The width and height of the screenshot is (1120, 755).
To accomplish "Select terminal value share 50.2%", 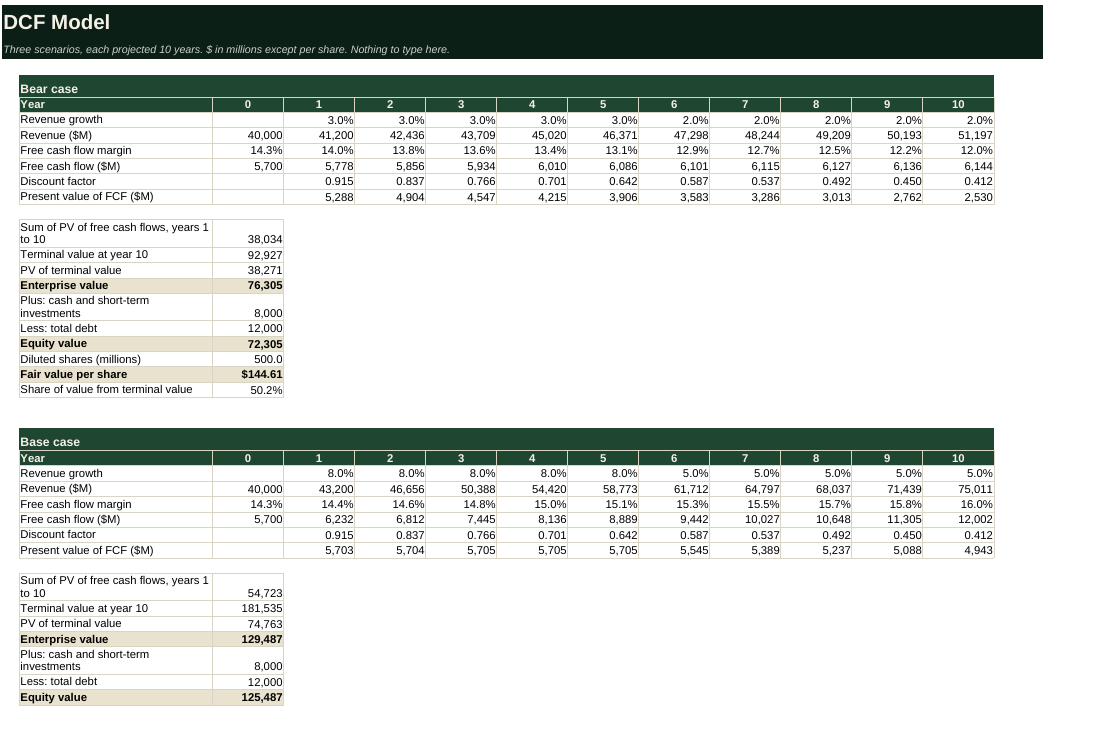I will [x=248, y=390].
